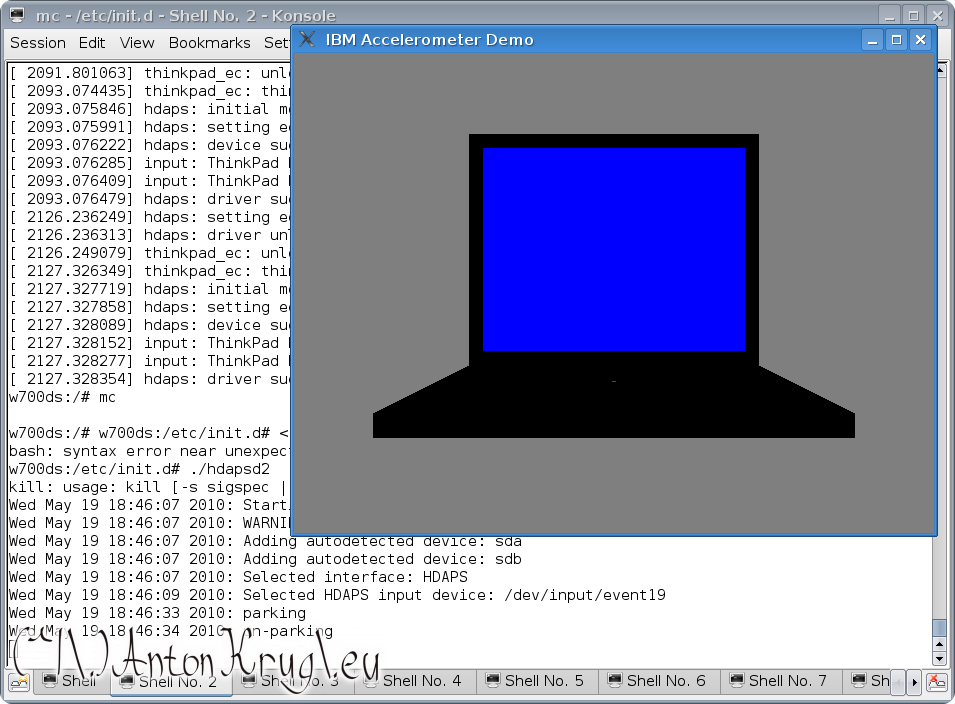The image size is (955, 704).
Task: Click the X11 icon of Accelerometer Demo window
Action: click(308, 39)
